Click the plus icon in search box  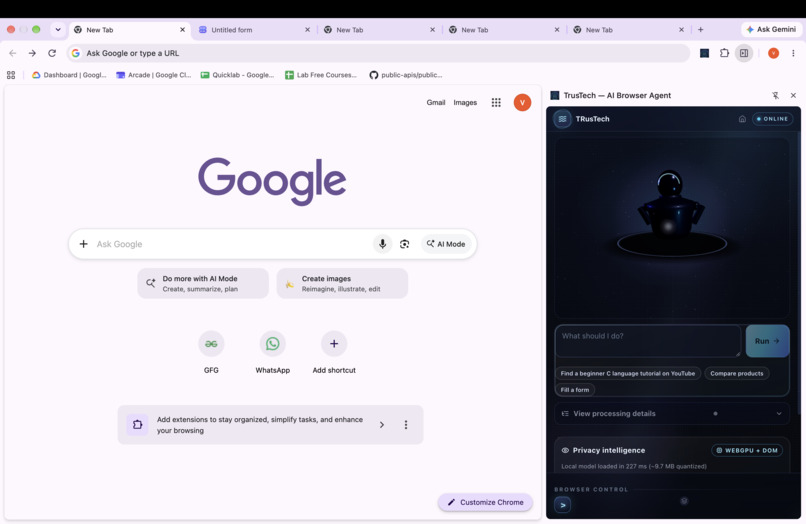point(83,244)
